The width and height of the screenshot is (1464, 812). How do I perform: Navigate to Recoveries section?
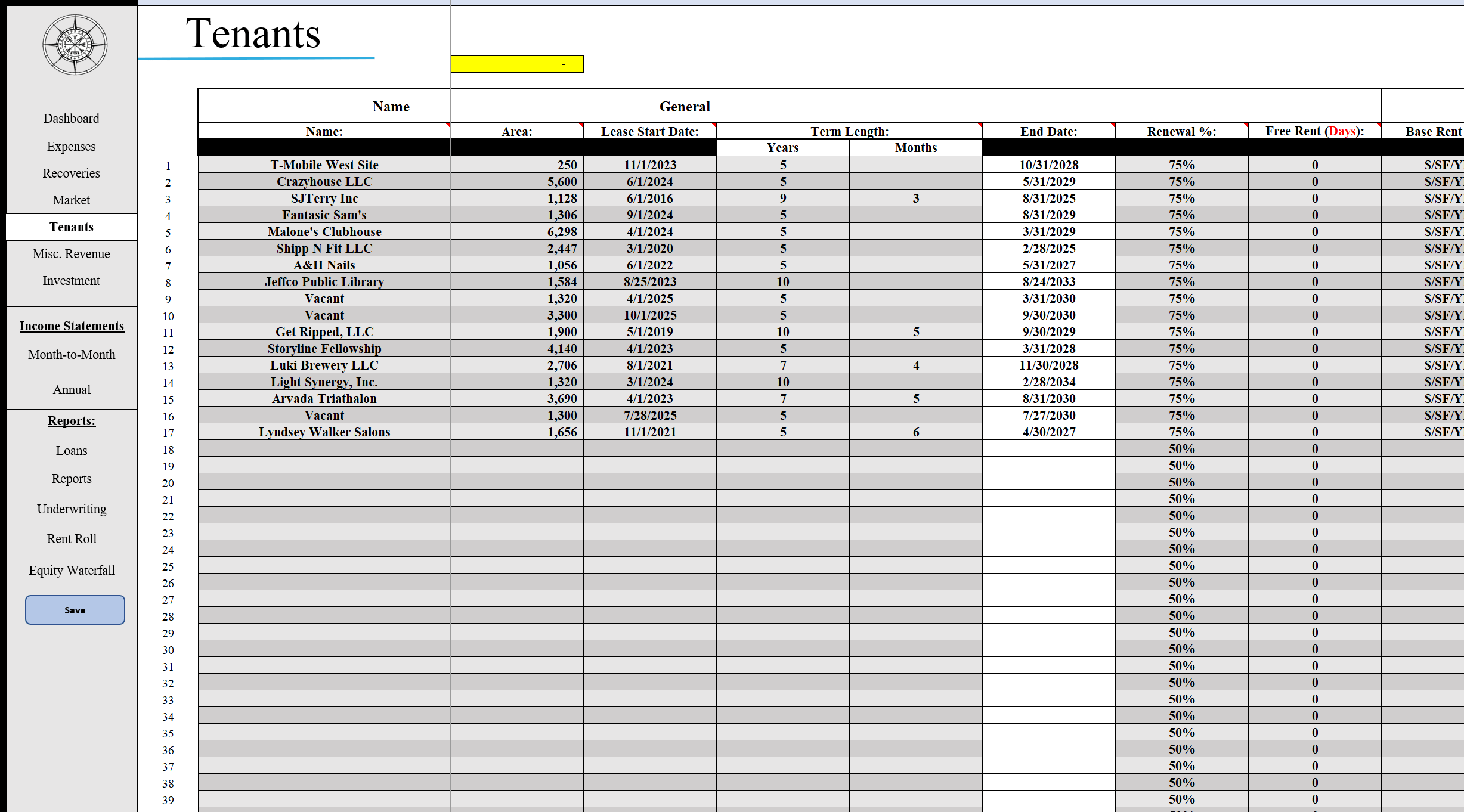pyautogui.click(x=71, y=173)
